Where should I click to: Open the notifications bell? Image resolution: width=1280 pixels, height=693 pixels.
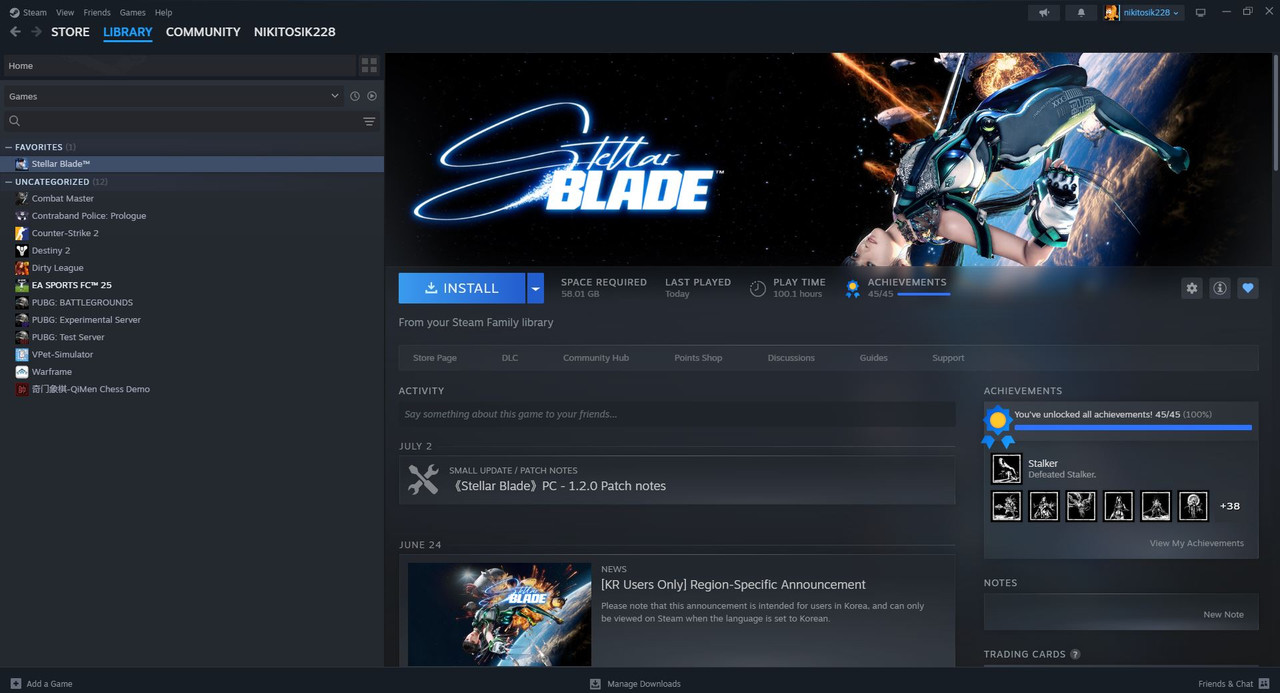pyautogui.click(x=1081, y=12)
